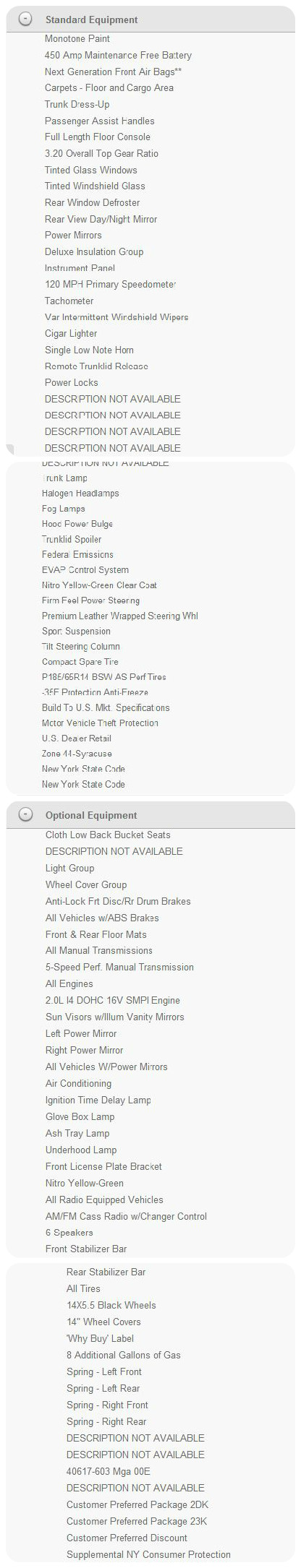Select Nitro Yellow-Green Clear Coat item
Image resolution: width=301 pixels, height=1568 pixels.
pos(99,585)
